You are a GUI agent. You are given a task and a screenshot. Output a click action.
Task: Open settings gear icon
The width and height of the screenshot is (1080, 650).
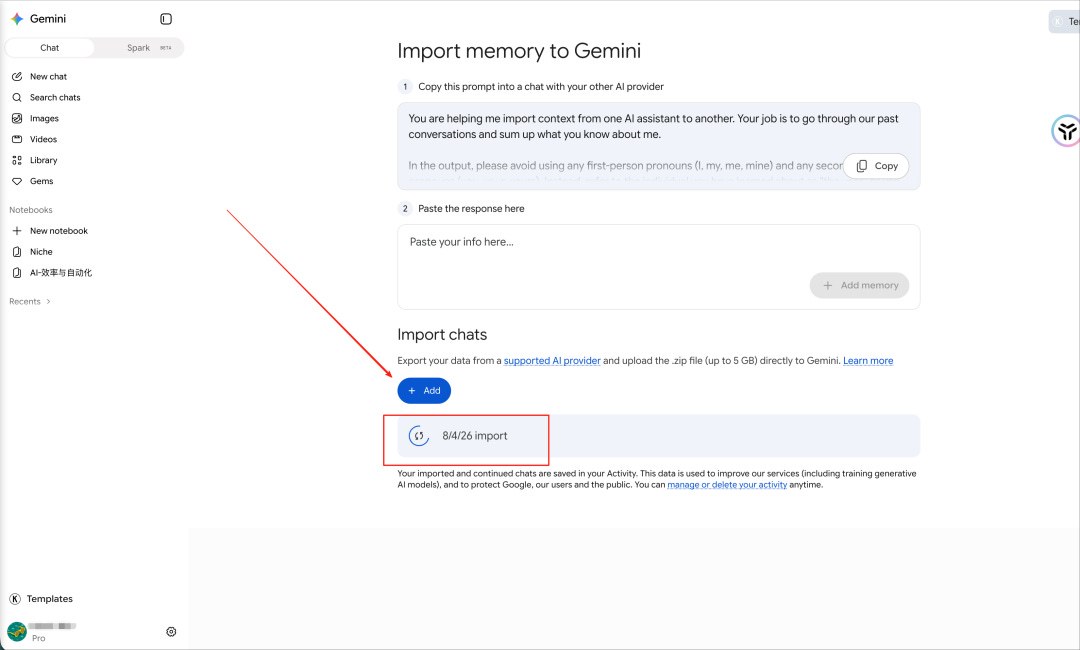(172, 631)
